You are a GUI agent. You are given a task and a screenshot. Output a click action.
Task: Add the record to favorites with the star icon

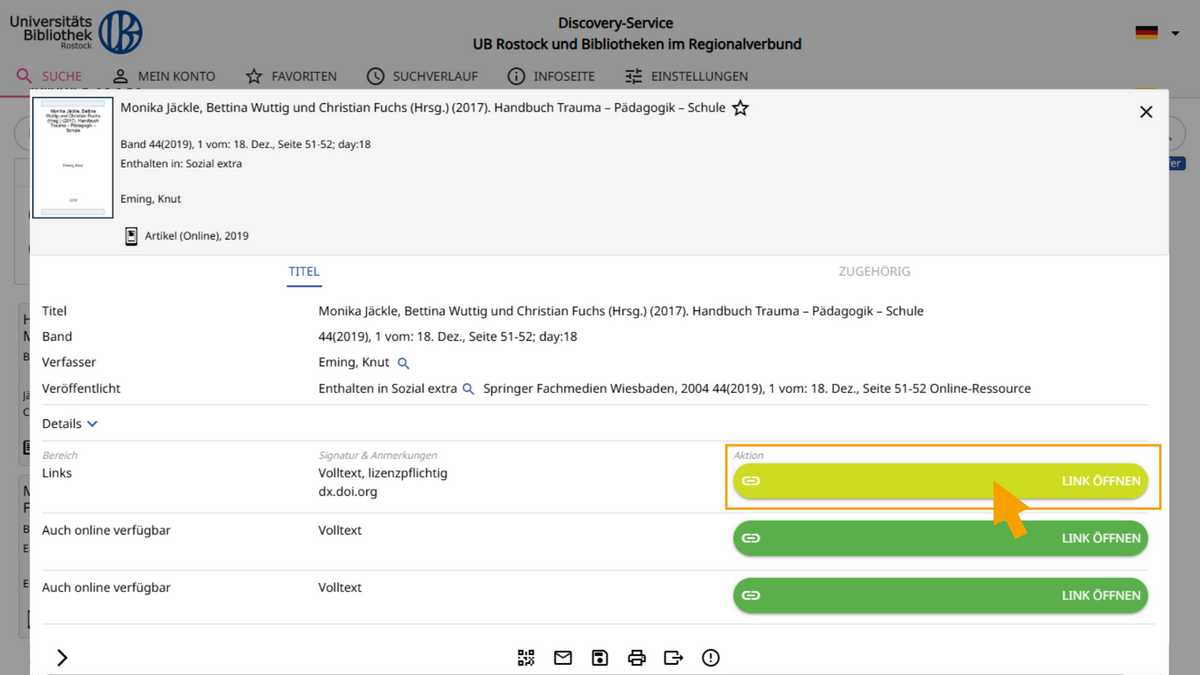(x=740, y=108)
